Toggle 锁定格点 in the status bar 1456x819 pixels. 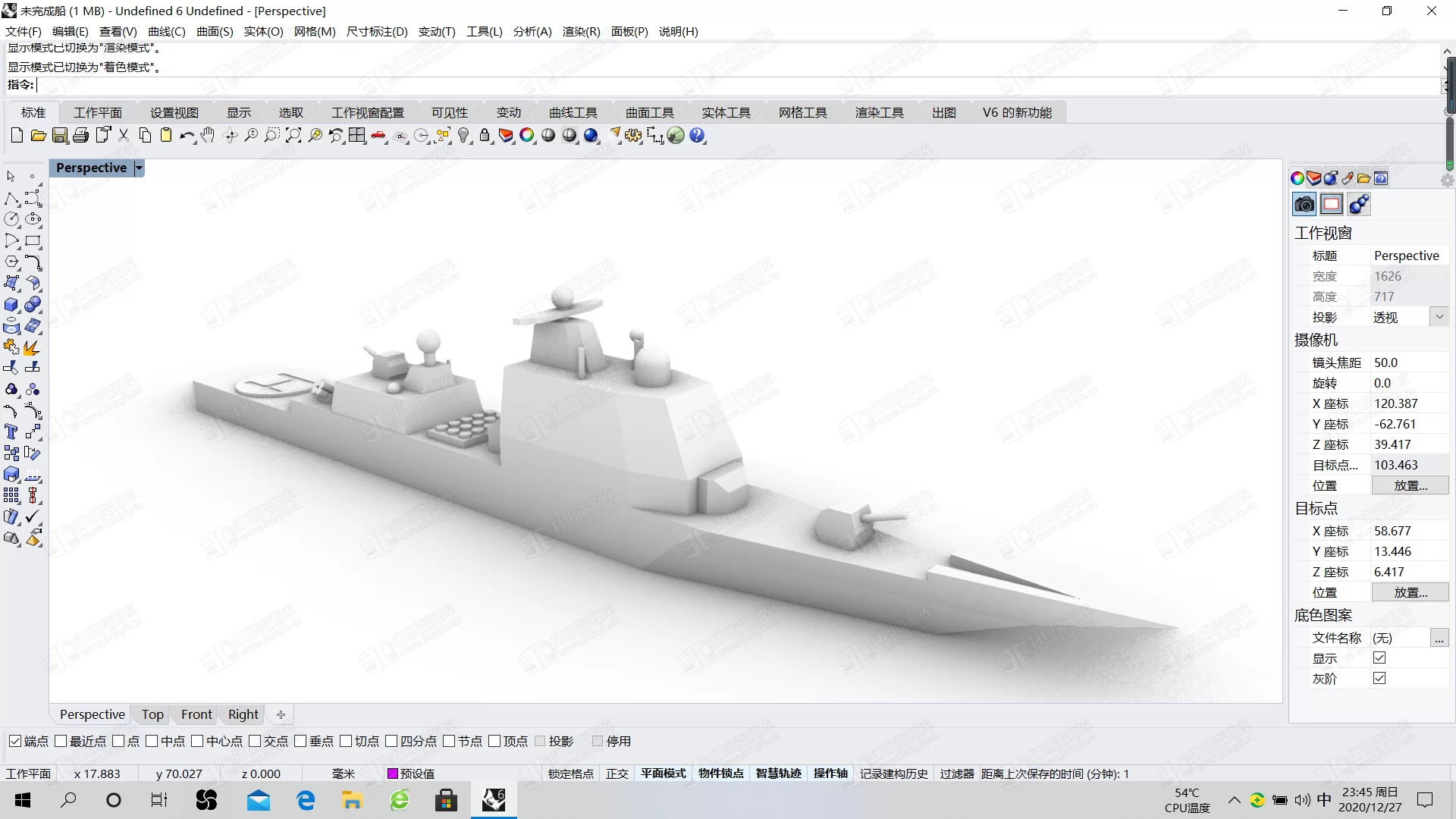point(571,773)
